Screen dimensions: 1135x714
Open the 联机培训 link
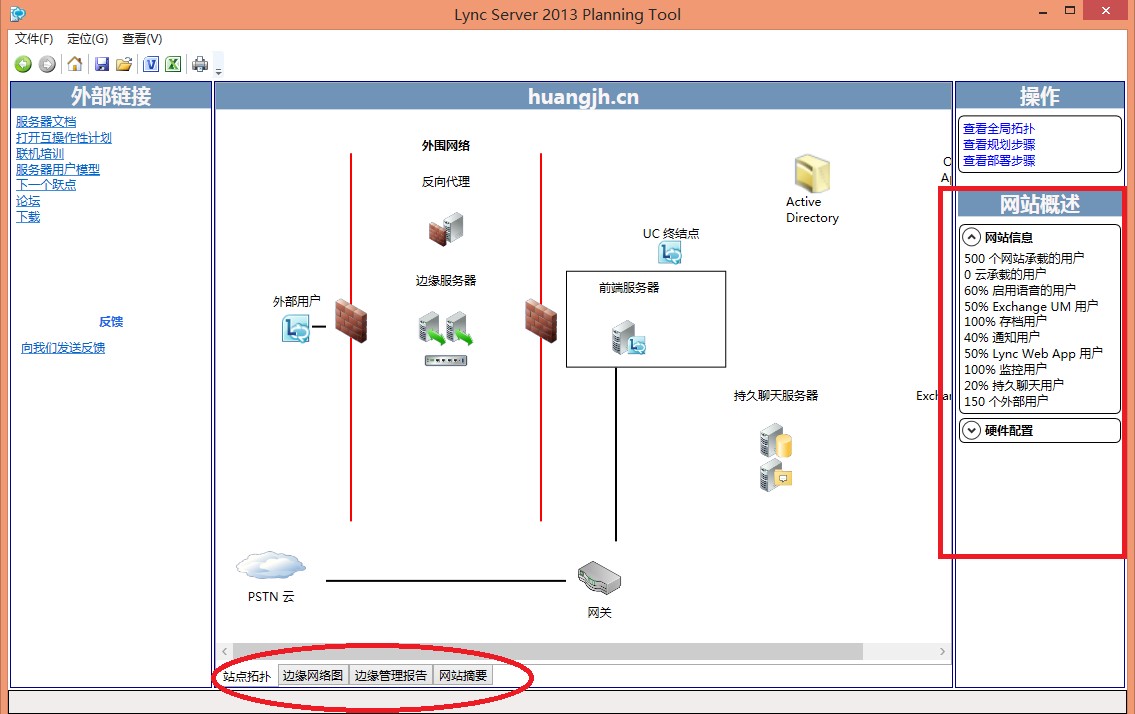tap(40, 154)
